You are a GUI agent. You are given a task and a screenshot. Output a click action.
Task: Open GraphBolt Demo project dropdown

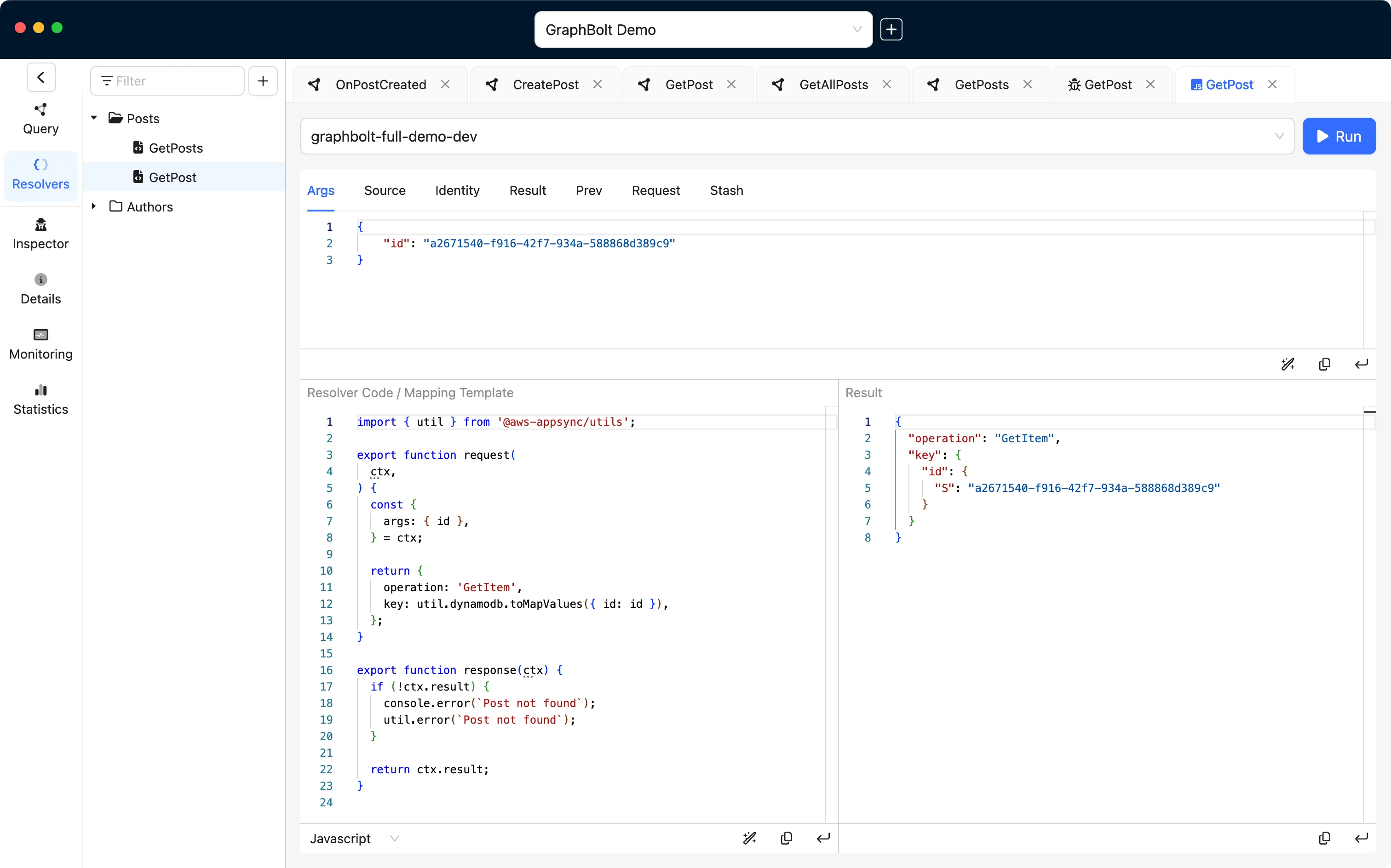click(x=703, y=29)
